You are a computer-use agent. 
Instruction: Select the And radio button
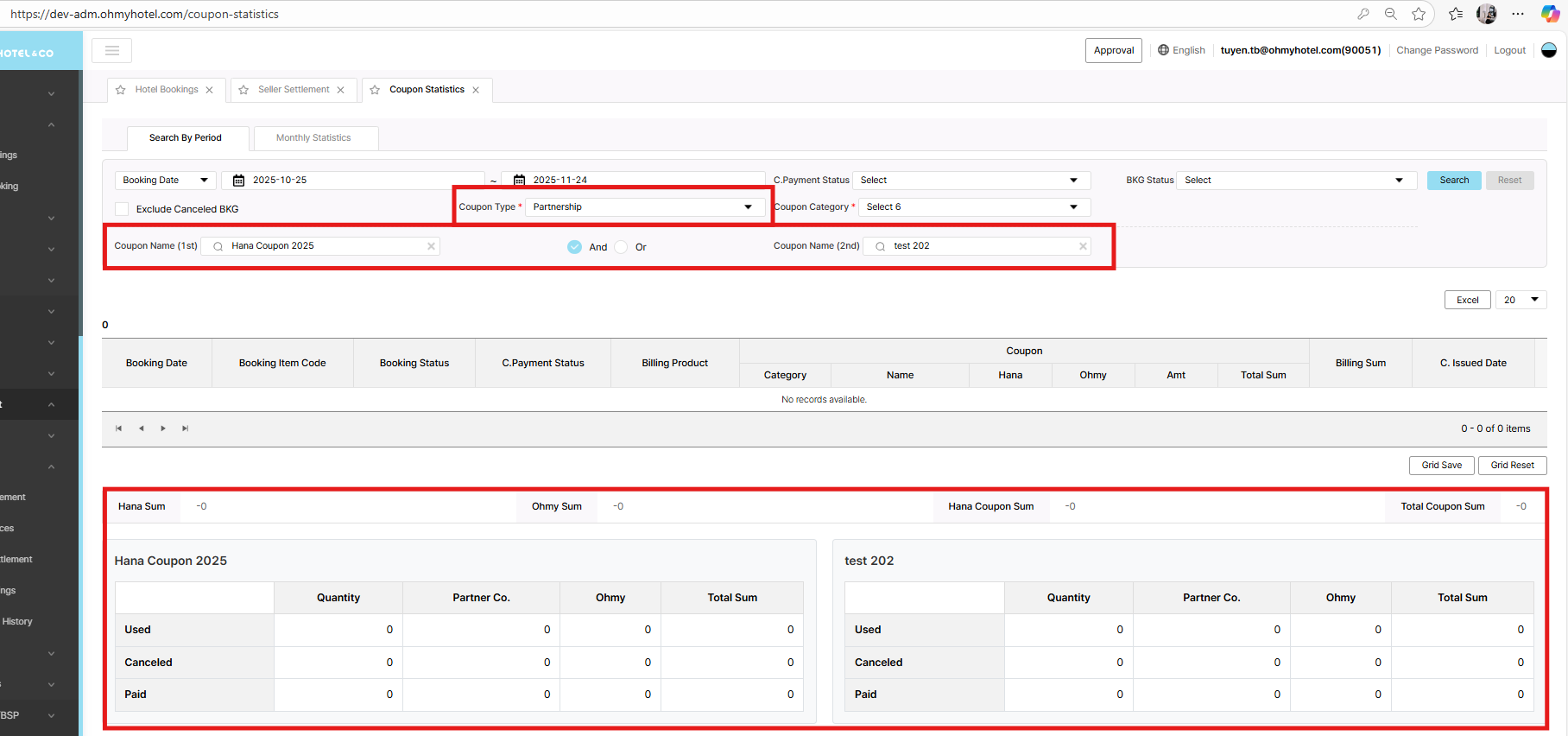(575, 247)
